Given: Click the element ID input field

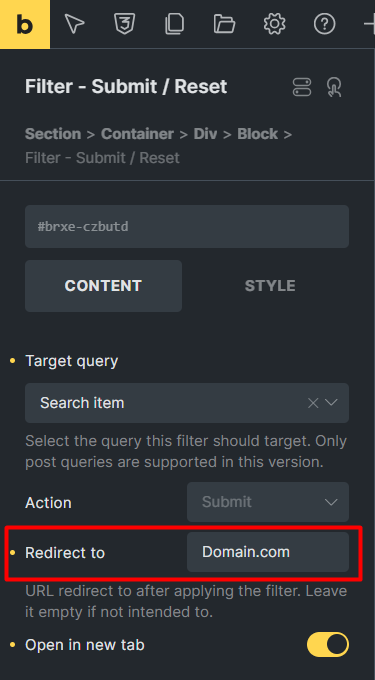Looking at the screenshot, I should click(x=187, y=227).
